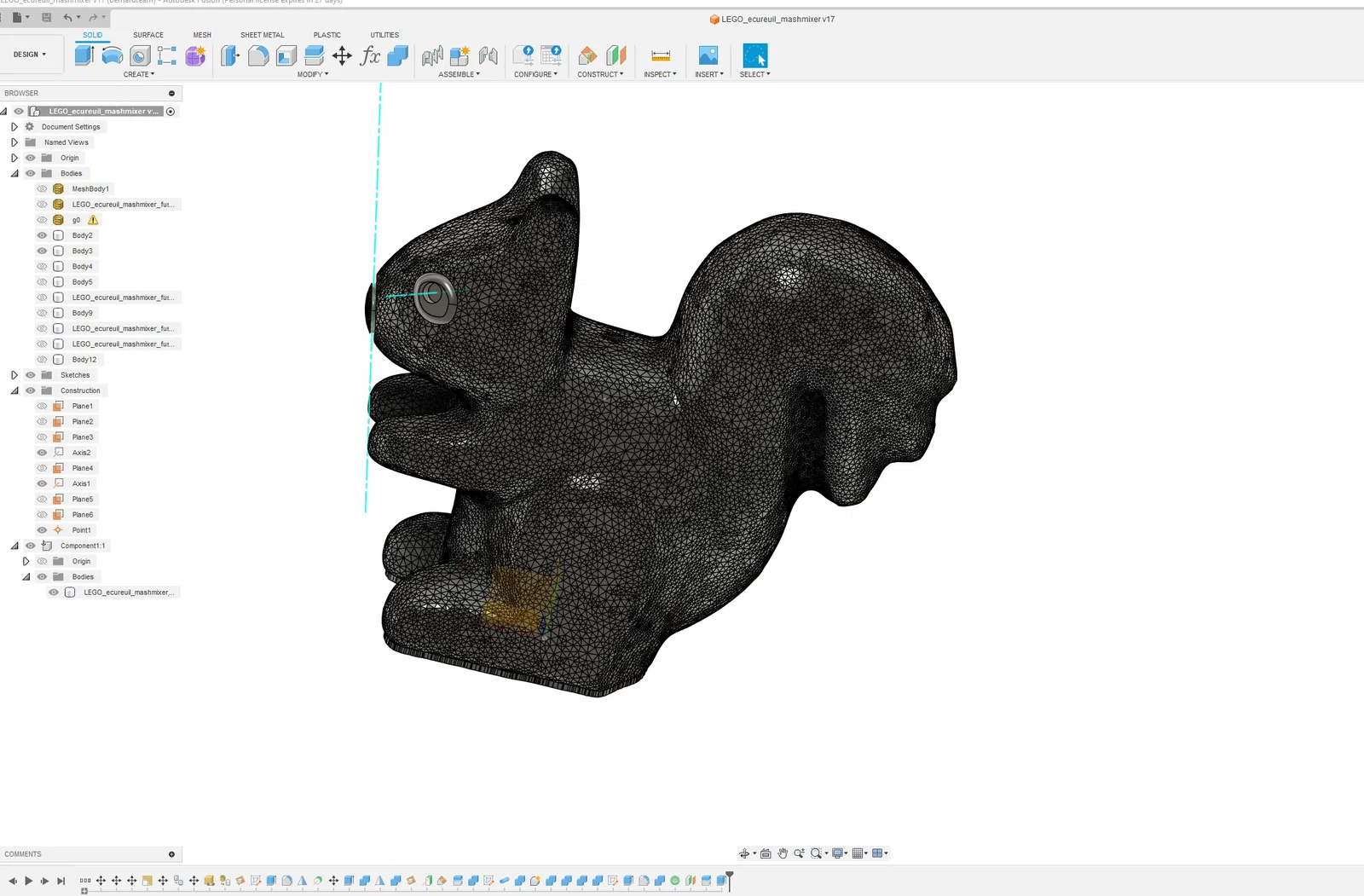Collapse the BROWSER panel header button

coord(171,94)
